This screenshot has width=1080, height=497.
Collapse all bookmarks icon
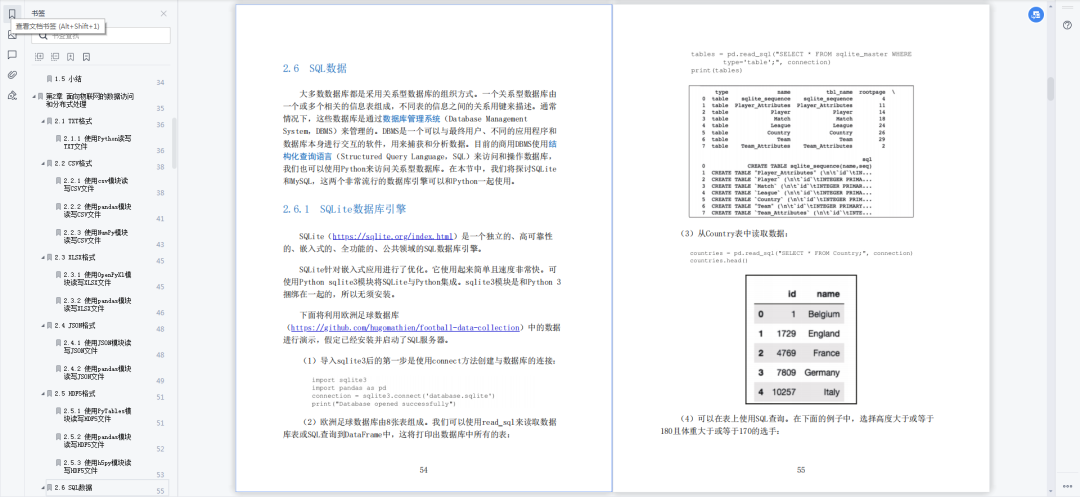(54, 56)
